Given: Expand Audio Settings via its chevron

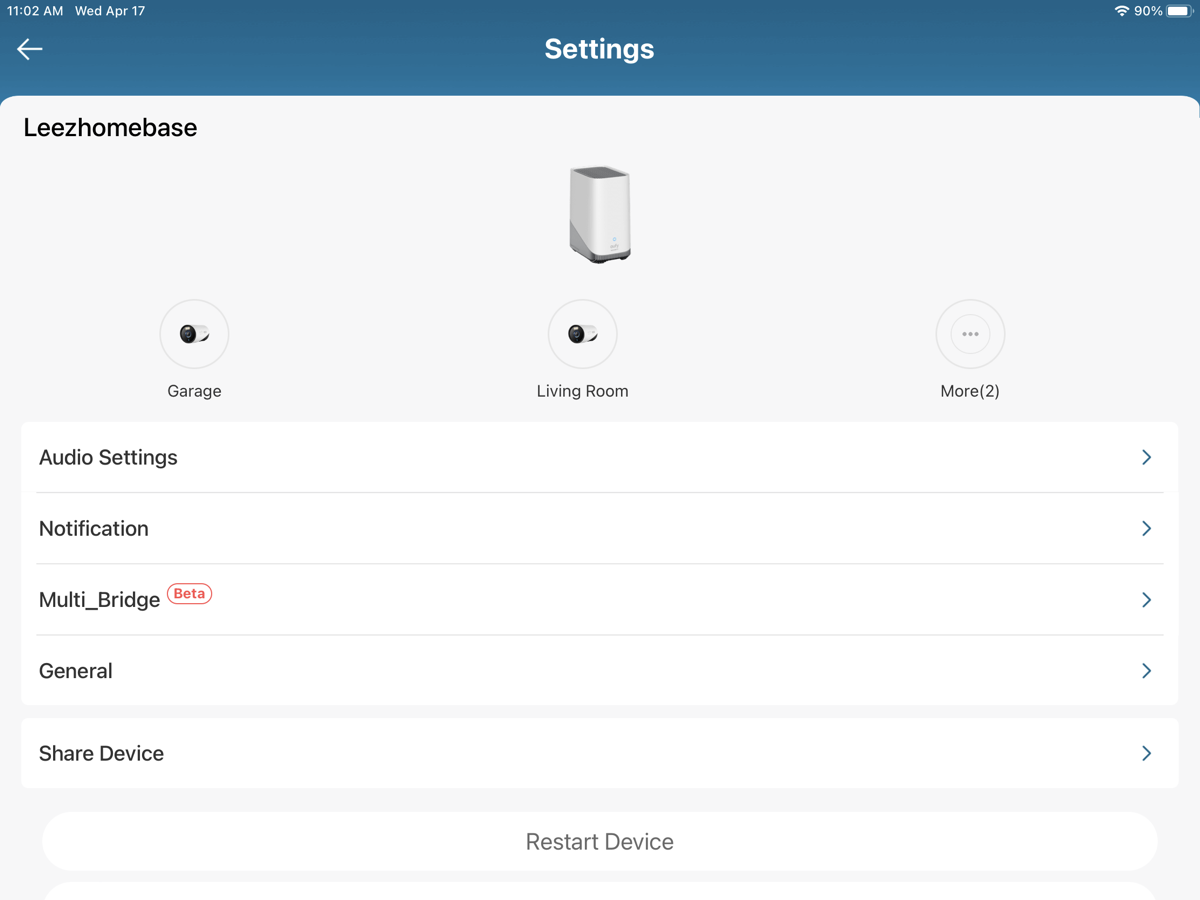Looking at the screenshot, I should click(x=1146, y=457).
